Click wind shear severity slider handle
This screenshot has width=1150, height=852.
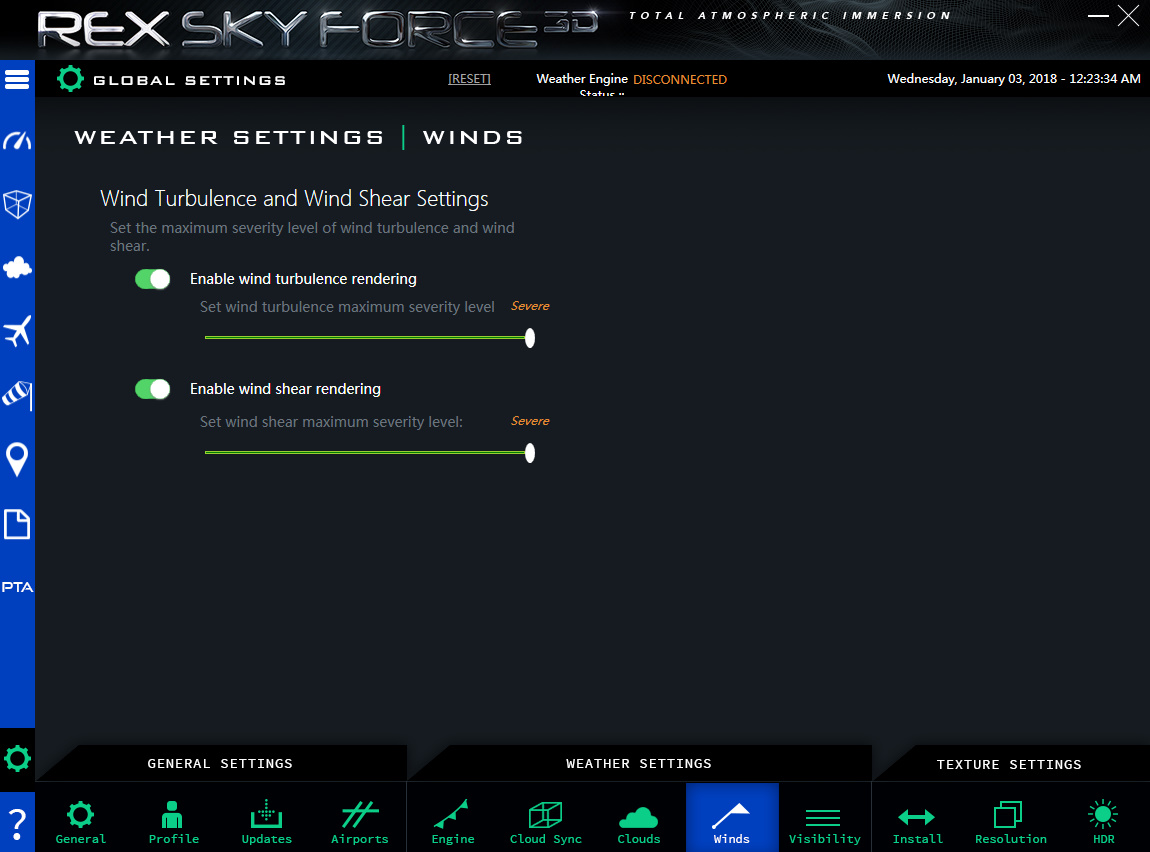[530, 453]
